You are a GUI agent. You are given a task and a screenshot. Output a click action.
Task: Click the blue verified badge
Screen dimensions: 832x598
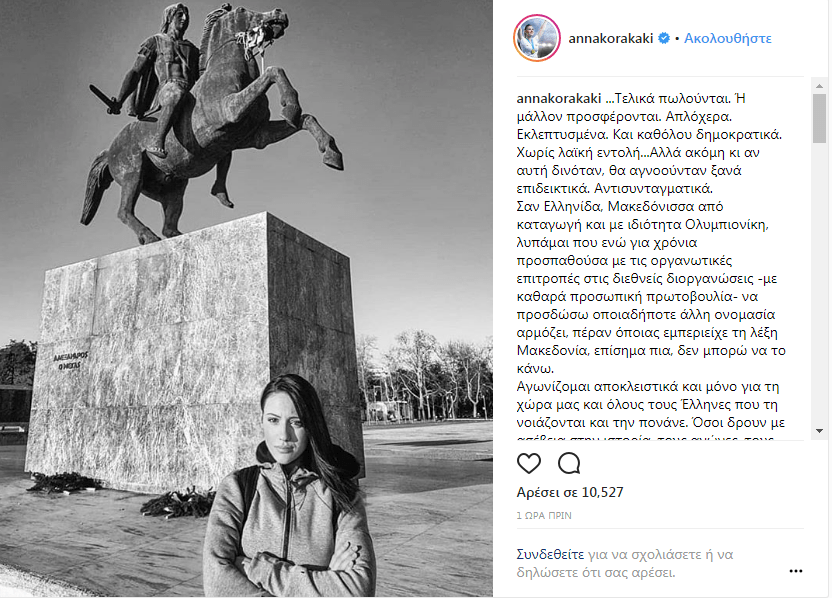[x=664, y=38]
